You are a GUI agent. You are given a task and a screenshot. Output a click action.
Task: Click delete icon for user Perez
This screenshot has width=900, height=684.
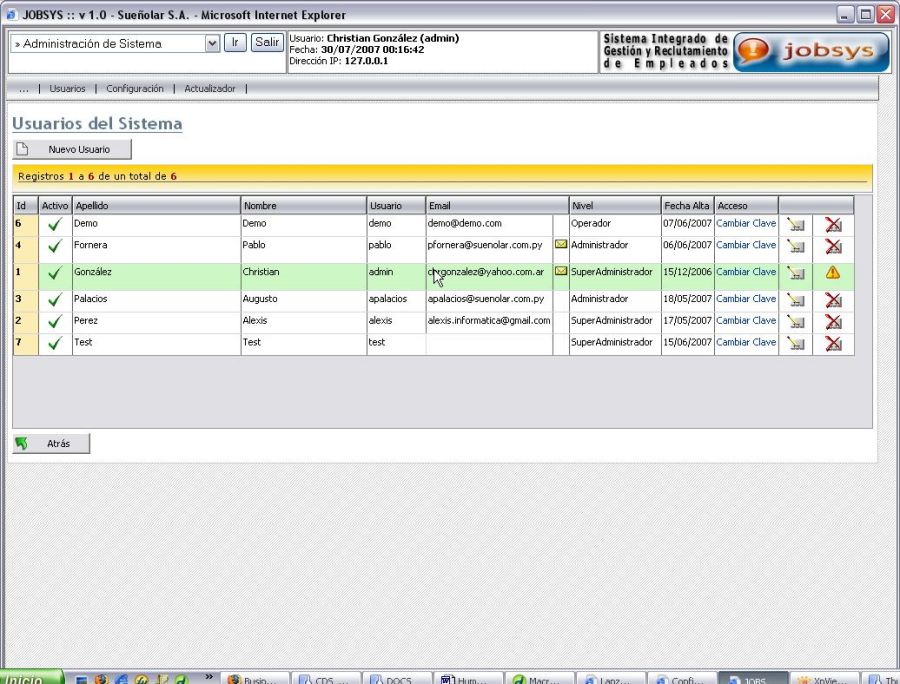tap(833, 322)
